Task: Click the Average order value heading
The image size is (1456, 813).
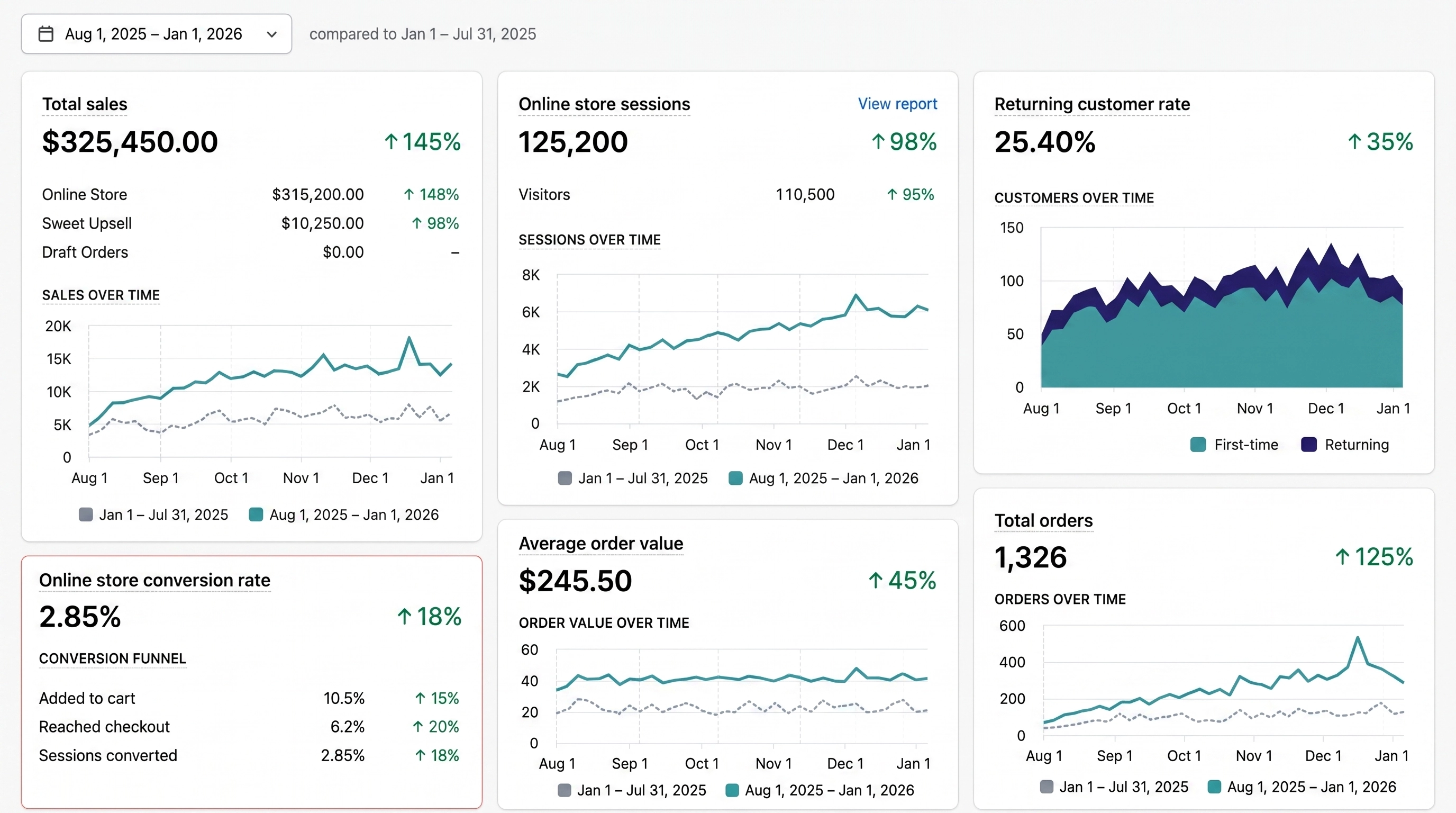Action: tap(601, 544)
